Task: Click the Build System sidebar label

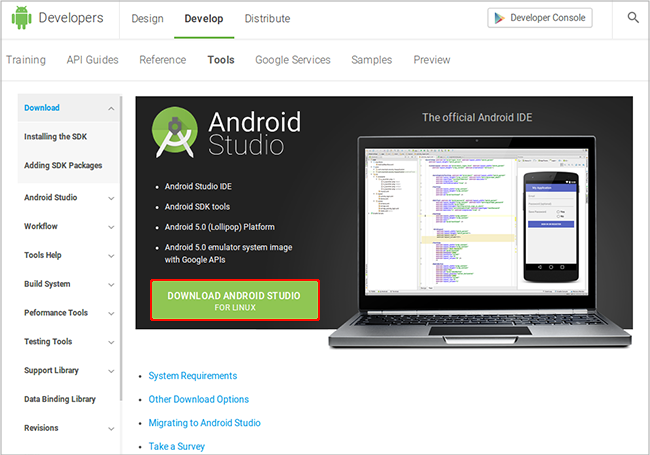Action: click(47, 284)
